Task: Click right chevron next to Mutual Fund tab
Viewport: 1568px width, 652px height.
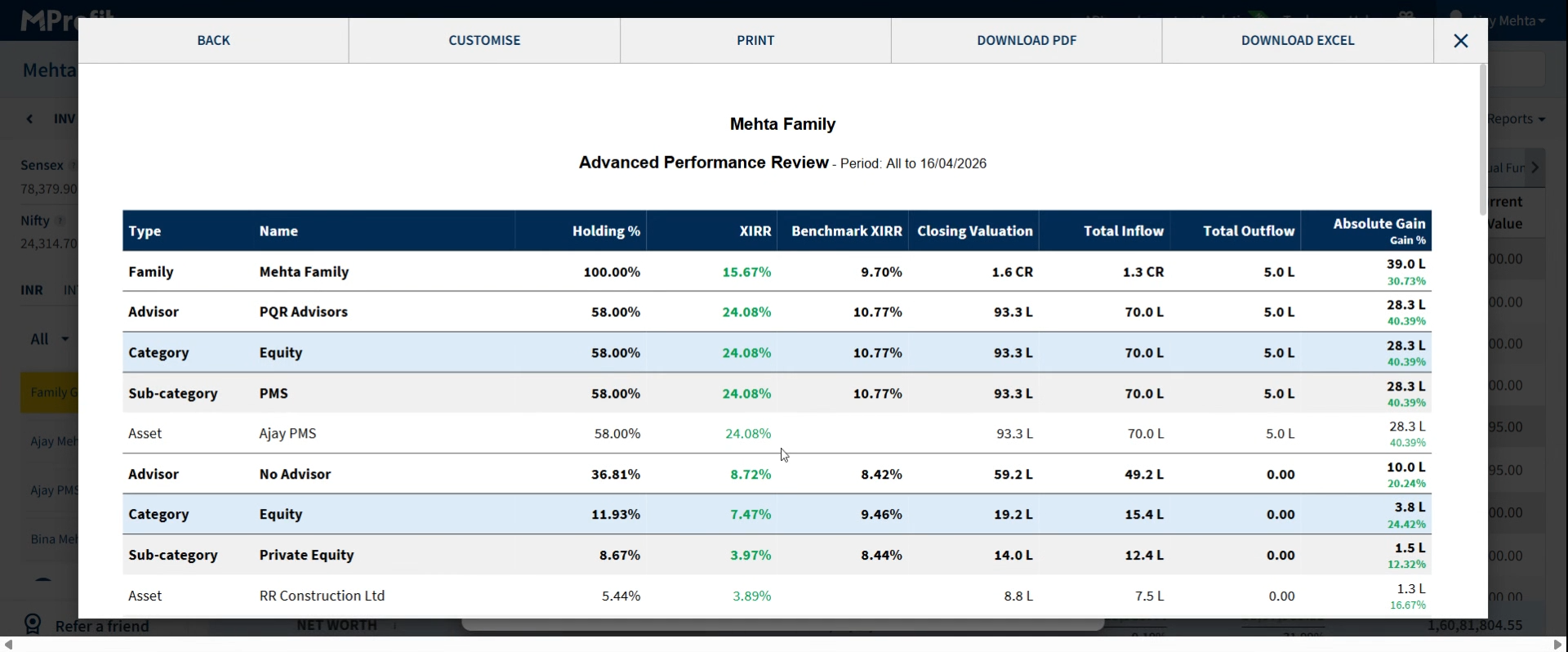Action: [x=1535, y=167]
